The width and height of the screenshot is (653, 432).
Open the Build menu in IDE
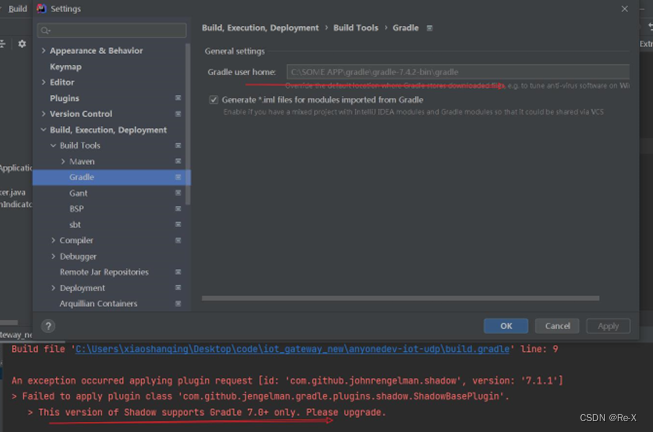coord(17,9)
